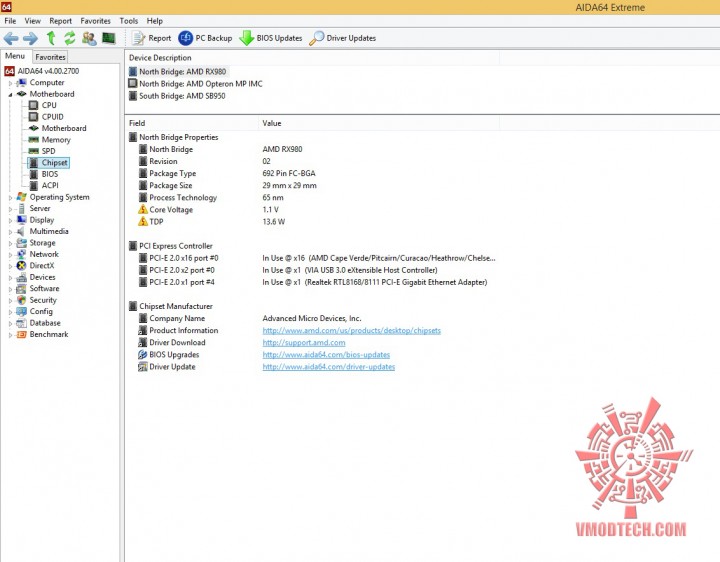Select the Chipset tree item
This screenshot has height=562, width=720.
(x=55, y=163)
